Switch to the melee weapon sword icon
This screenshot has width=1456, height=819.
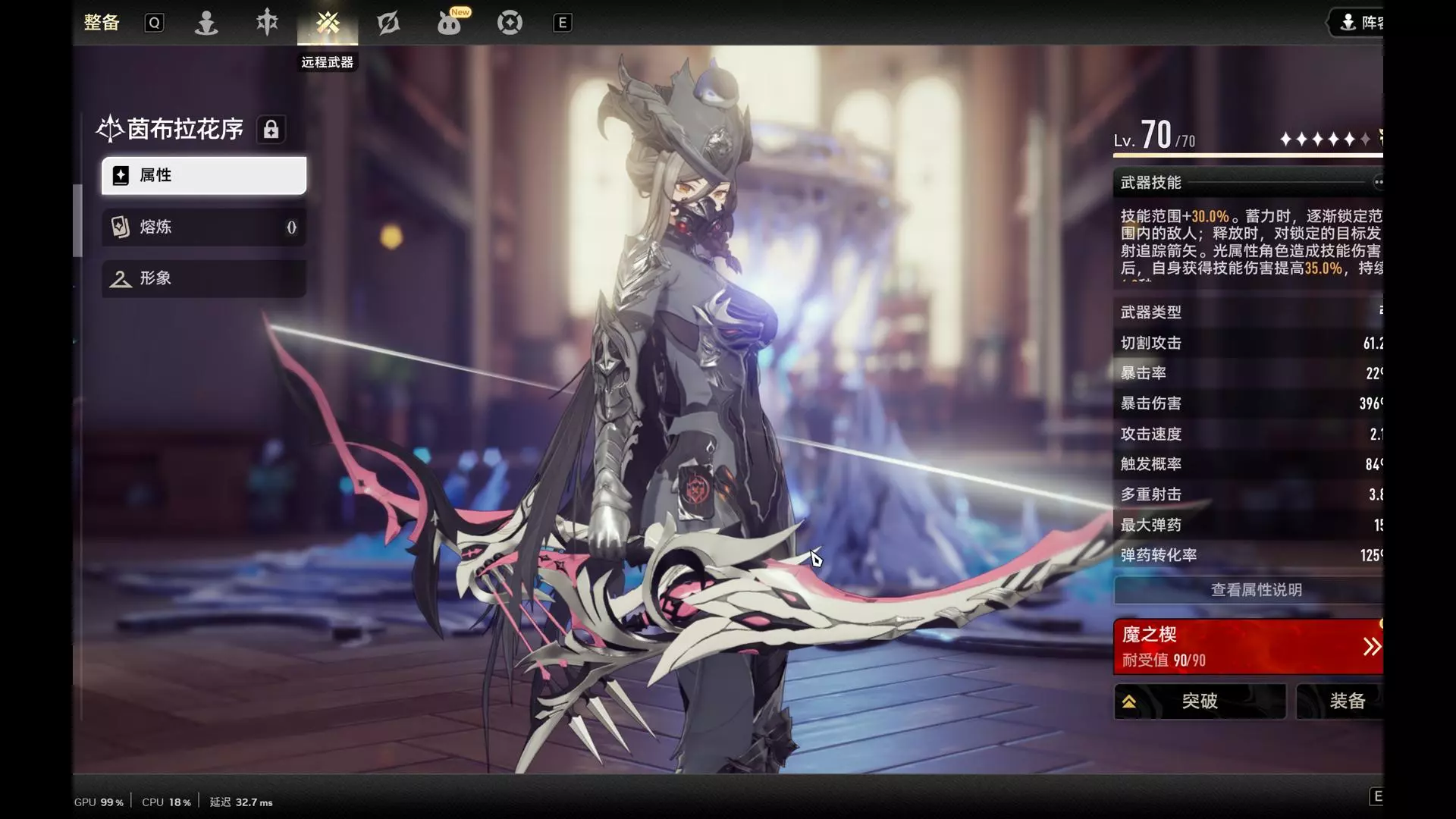[x=267, y=23]
